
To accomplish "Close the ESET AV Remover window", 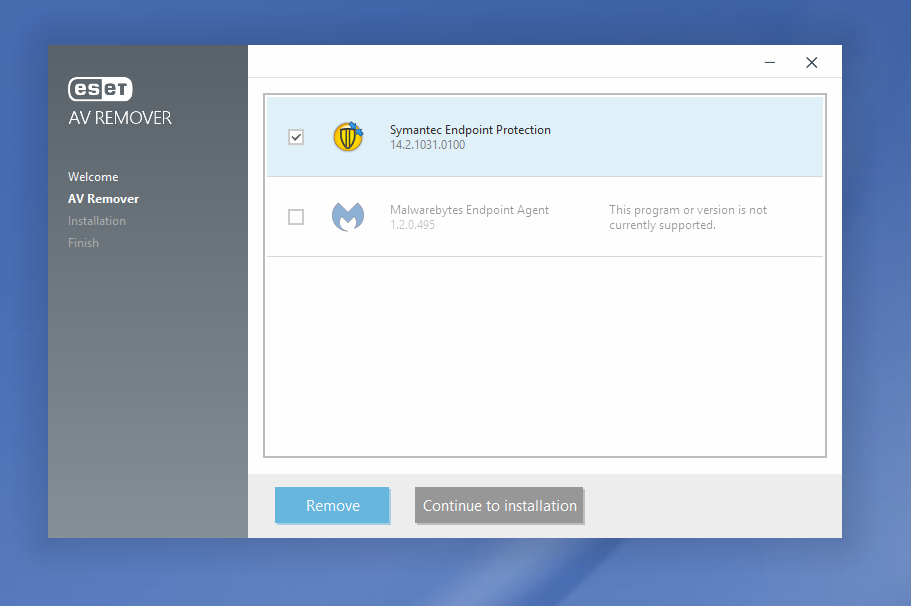I will (812, 62).
